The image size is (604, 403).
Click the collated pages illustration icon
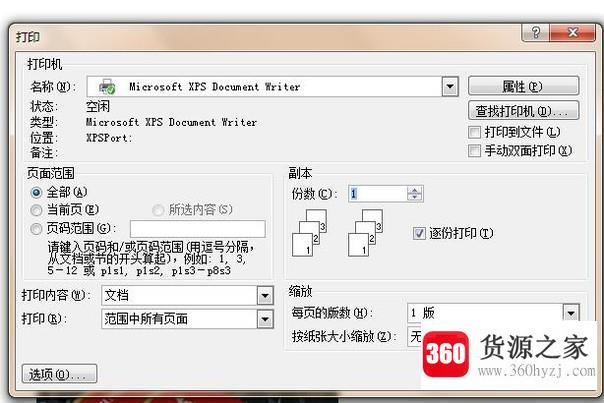(x=338, y=233)
